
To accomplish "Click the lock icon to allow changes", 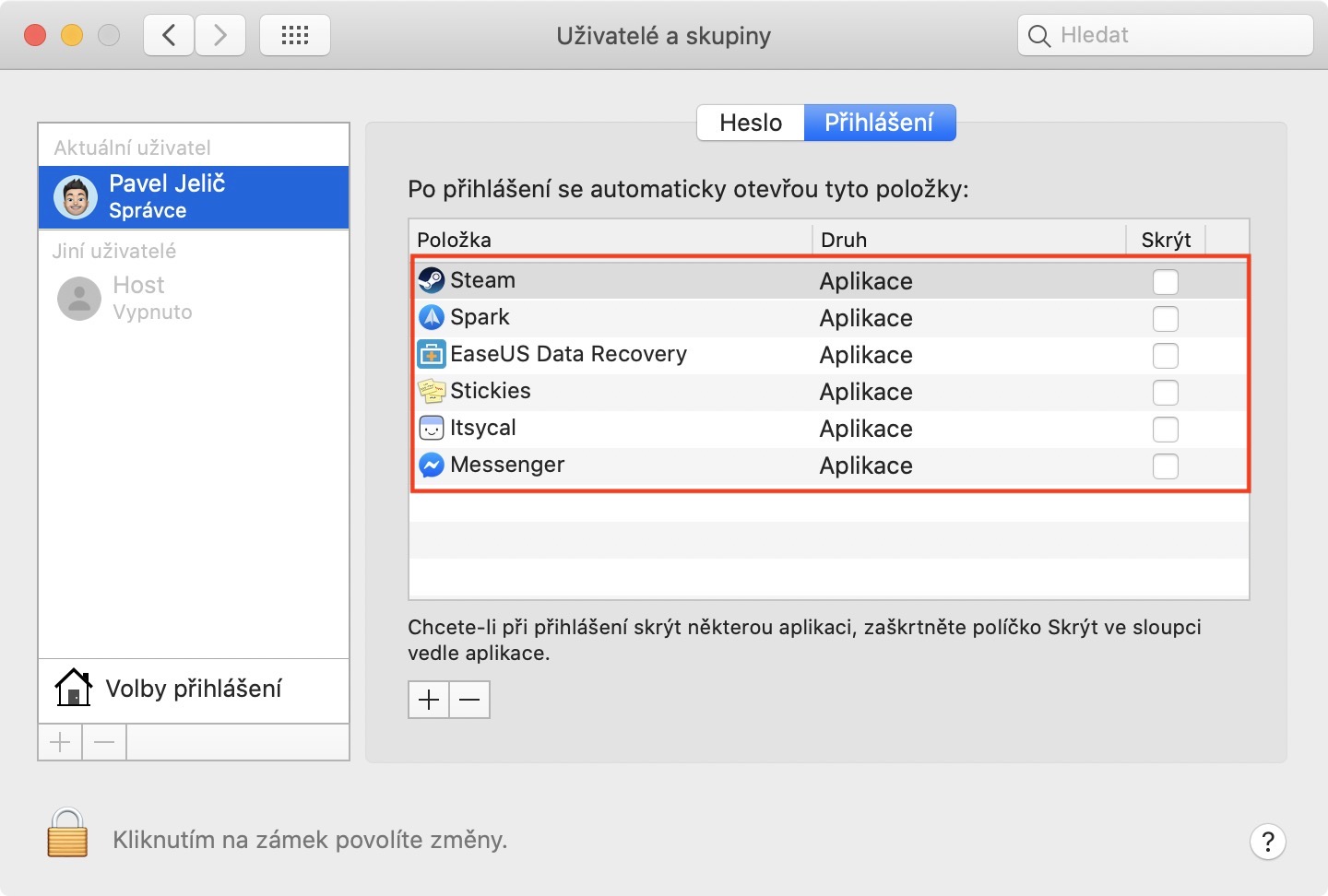I will (67, 833).
